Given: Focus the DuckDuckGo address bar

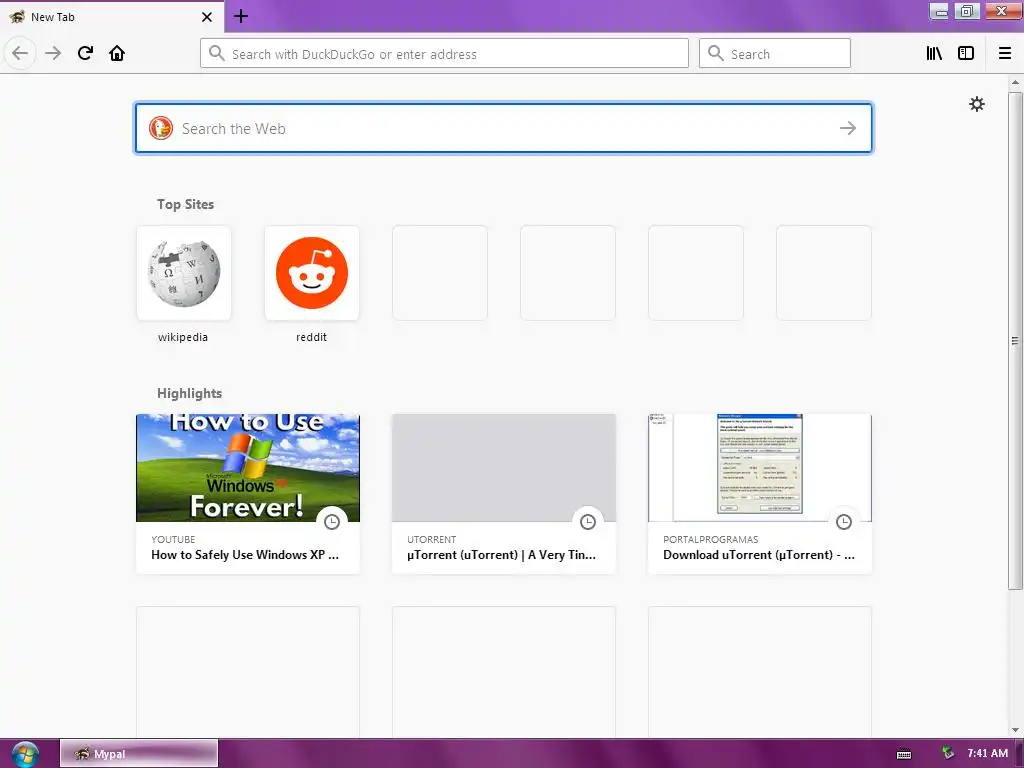Looking at the screenshot, I should (x=444, y=54).
